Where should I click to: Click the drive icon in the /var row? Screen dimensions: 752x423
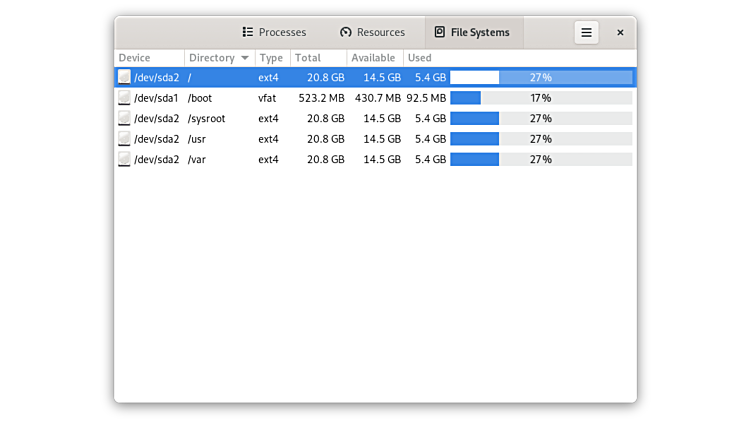pyautogui.click(x=124, y=159)
